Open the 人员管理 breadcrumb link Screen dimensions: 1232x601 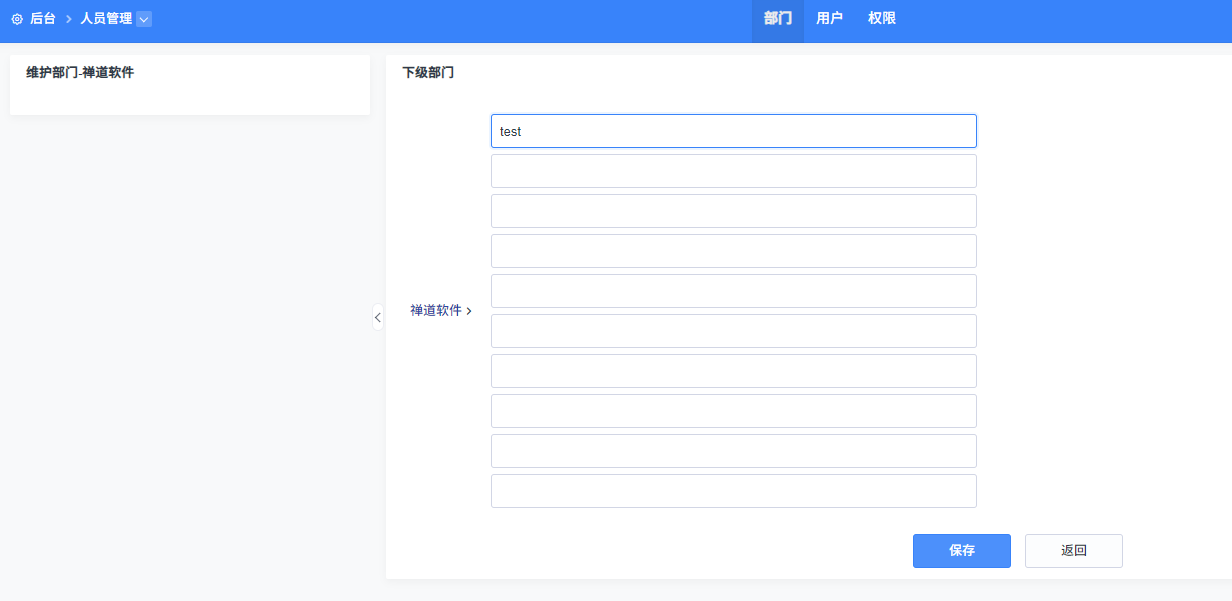click(x=106, y=19)
